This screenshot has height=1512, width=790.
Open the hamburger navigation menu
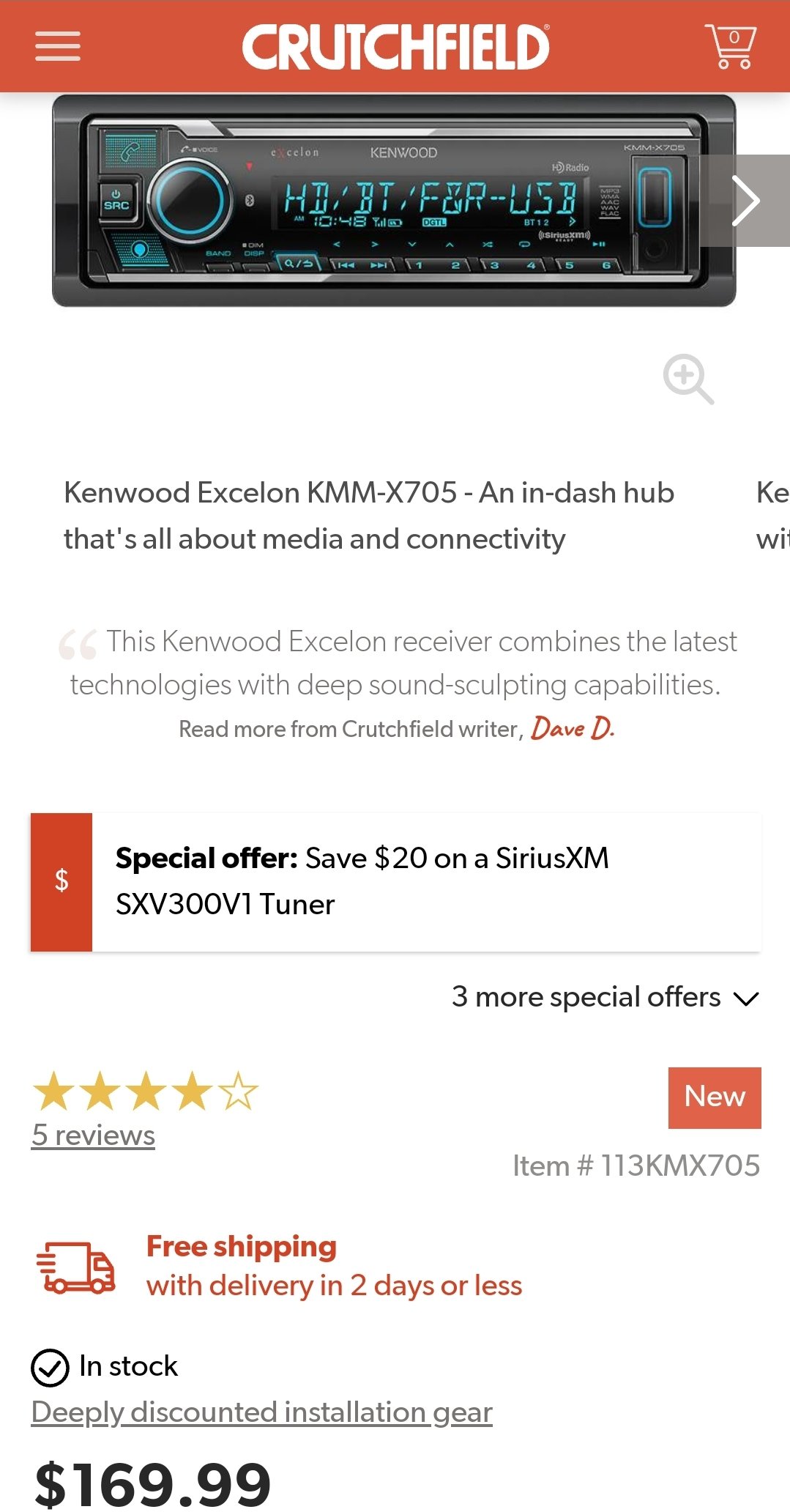tap(58, 46)
